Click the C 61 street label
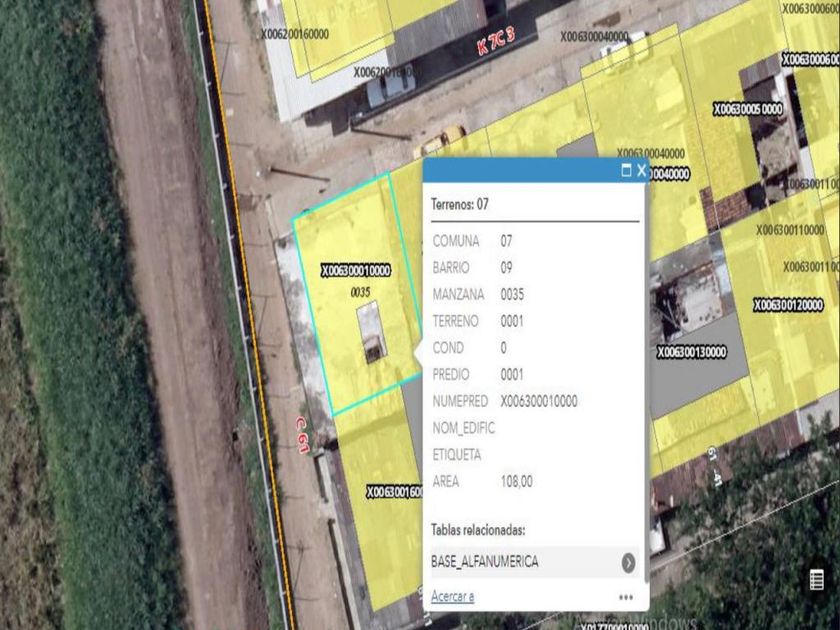This screenshot has height=630, width=840. (303, 435)
